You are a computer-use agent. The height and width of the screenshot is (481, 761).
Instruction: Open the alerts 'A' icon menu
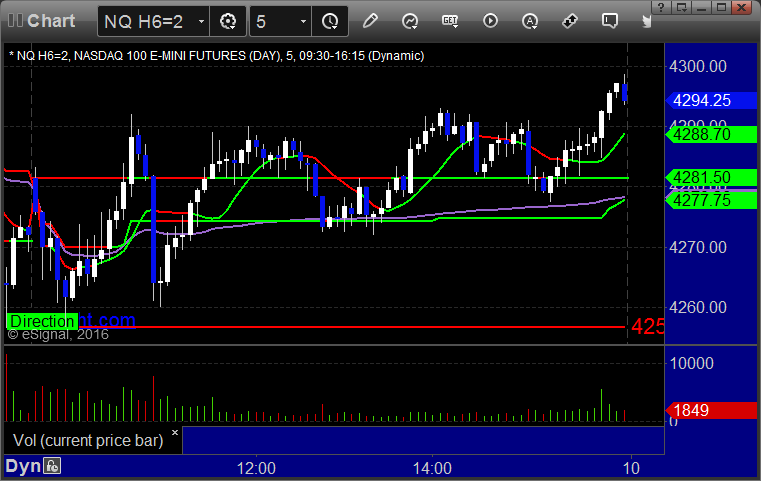pos(530,21)
